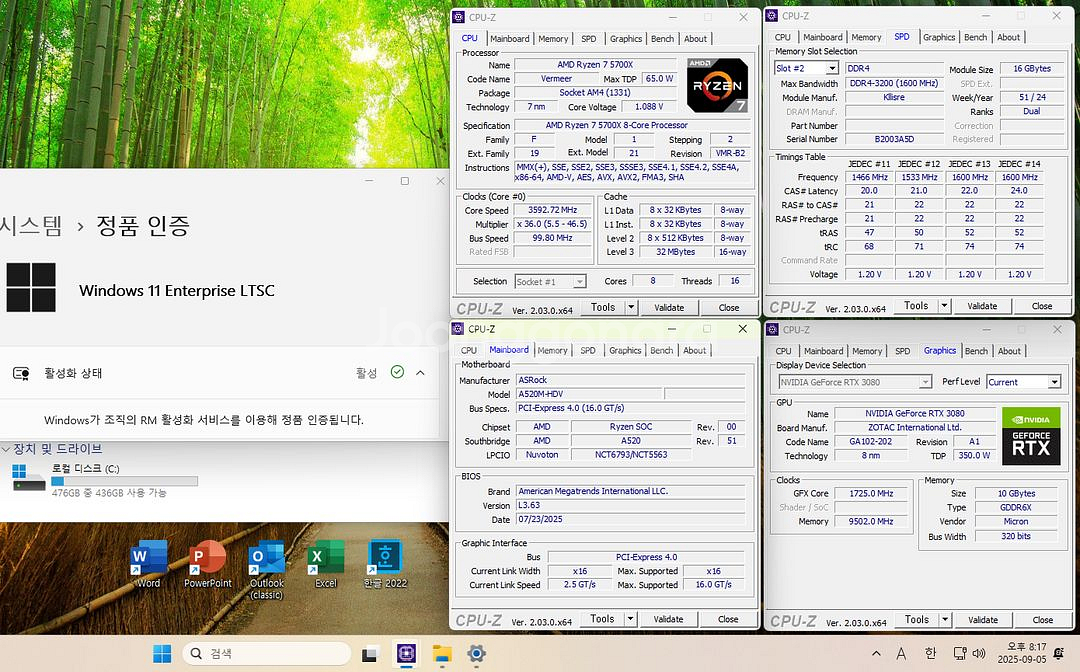Image resolution: width=1080 pixels, height=672 pixels.
Task: Click the C: drive usage bar
Action: (125, 481)
